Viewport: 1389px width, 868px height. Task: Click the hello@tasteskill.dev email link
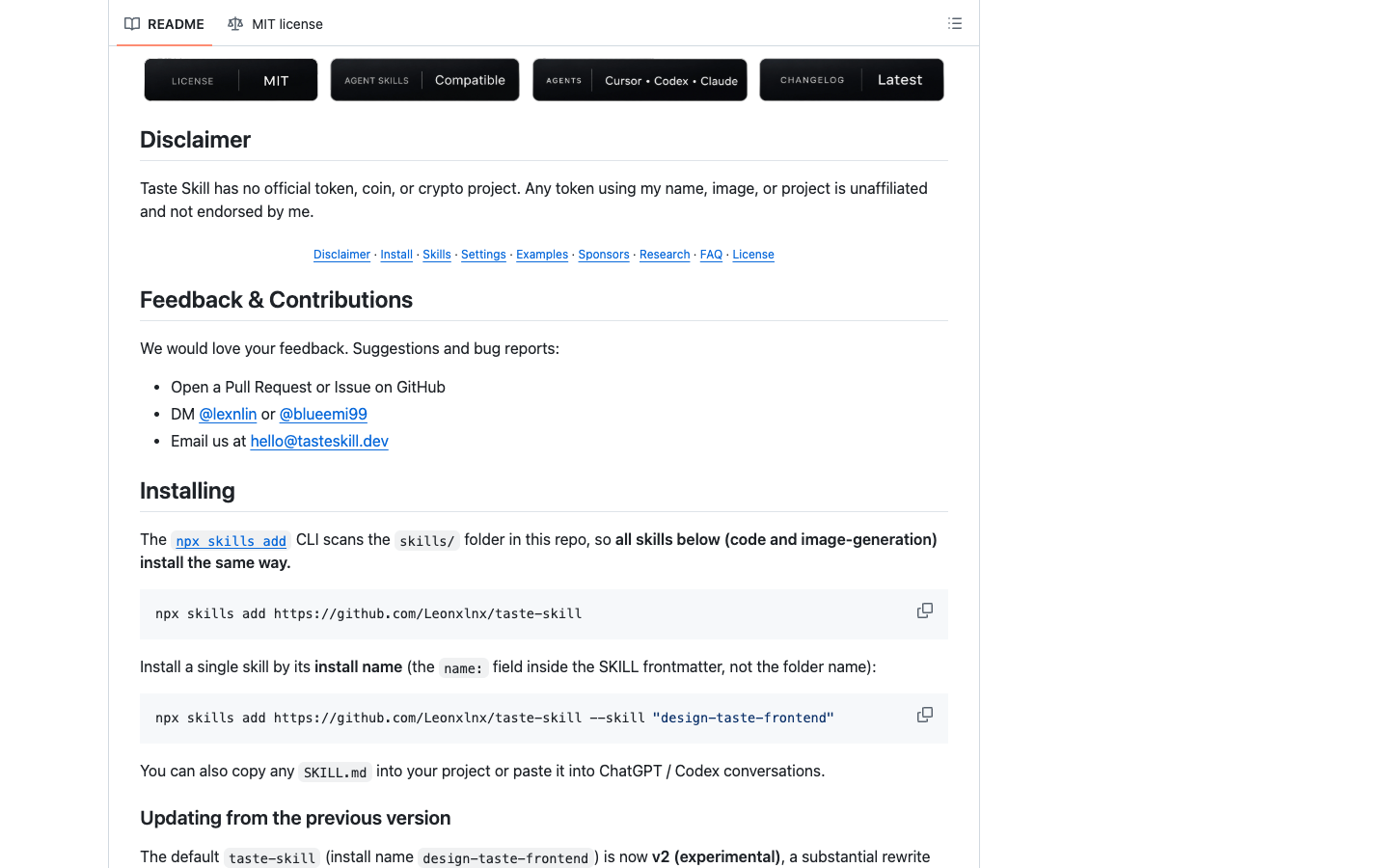click(x=319, y=441)
